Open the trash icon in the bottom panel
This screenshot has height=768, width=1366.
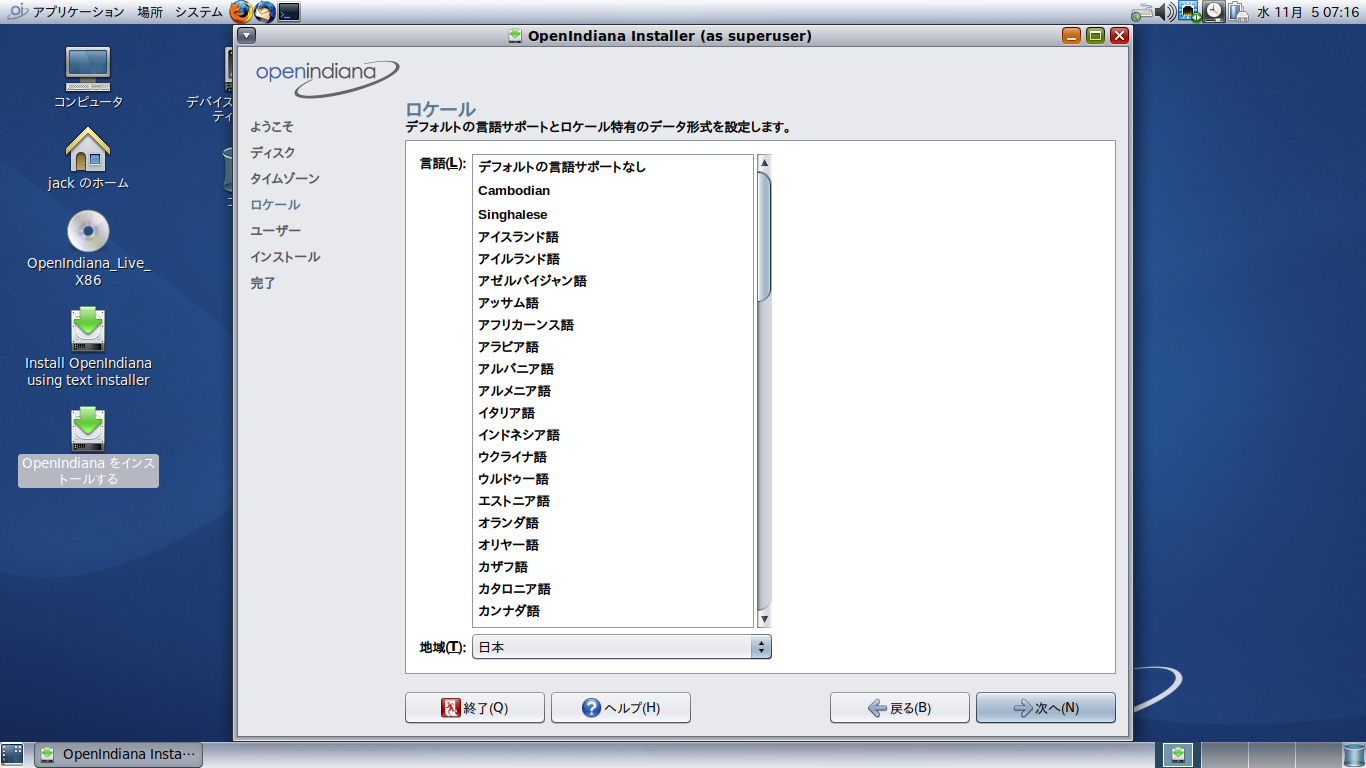point(1353,754)
